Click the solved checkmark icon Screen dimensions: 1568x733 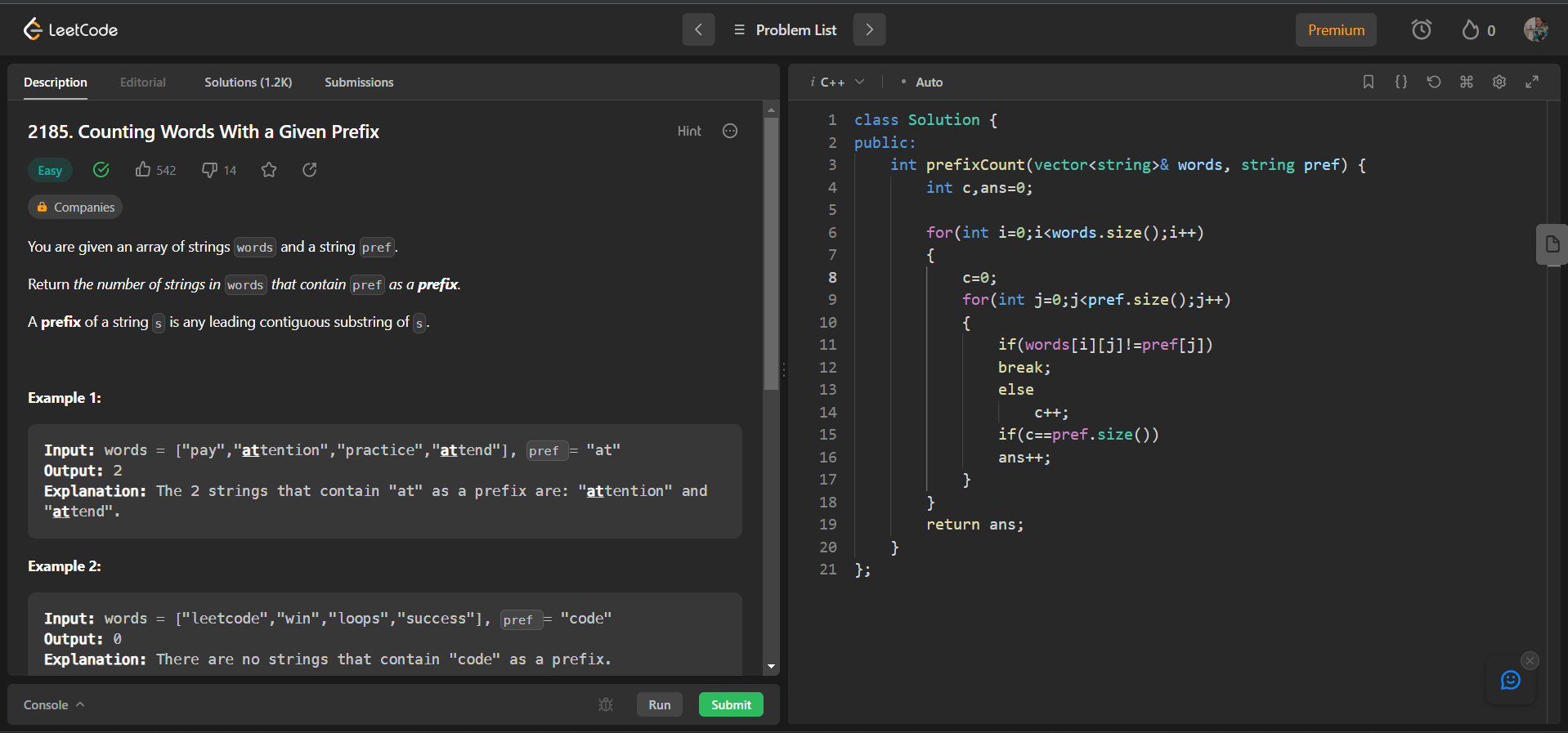(101, 169)
